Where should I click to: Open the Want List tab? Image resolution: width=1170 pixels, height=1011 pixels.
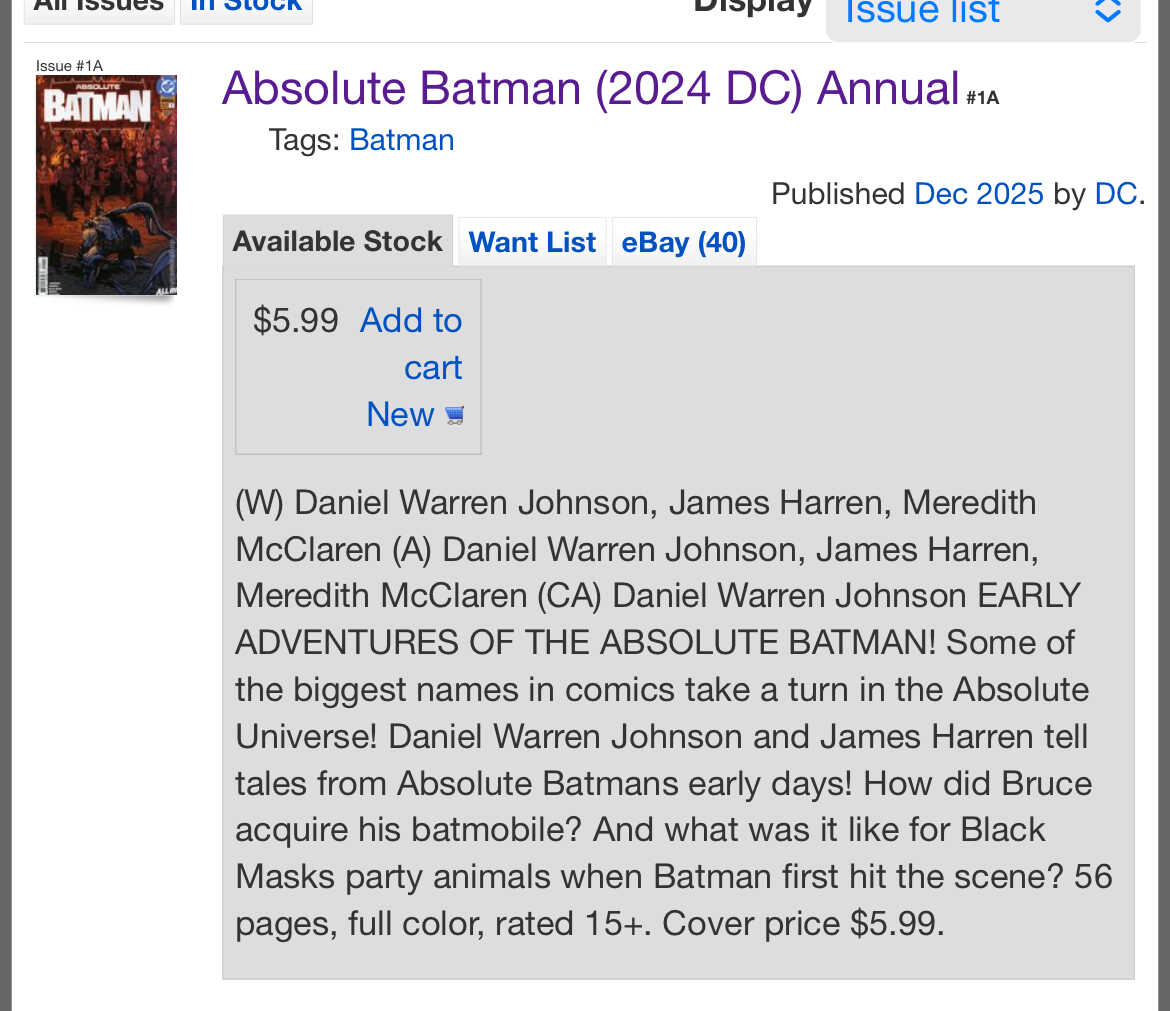532,242
